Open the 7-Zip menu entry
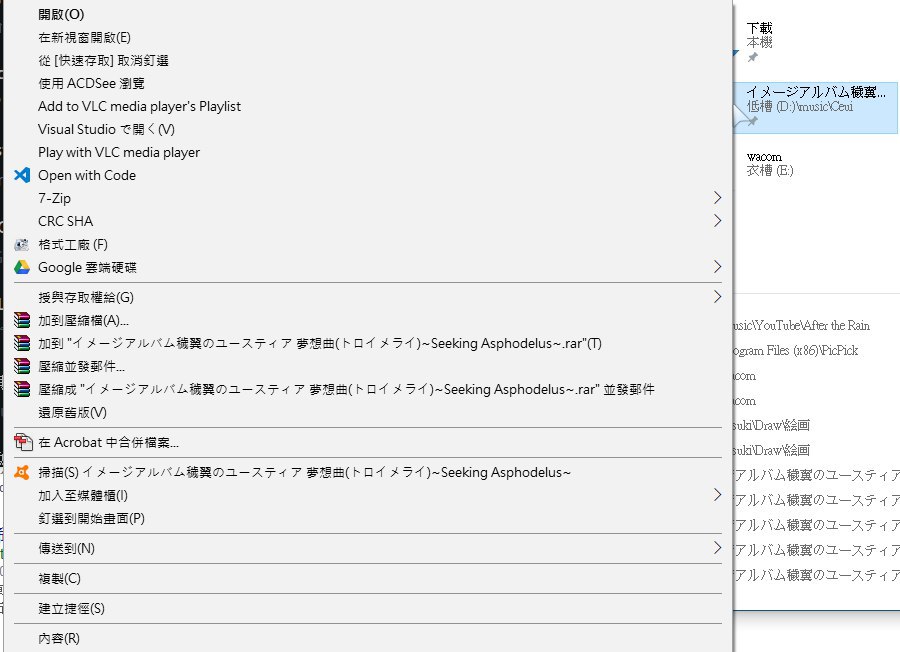 tap(367, 198)
